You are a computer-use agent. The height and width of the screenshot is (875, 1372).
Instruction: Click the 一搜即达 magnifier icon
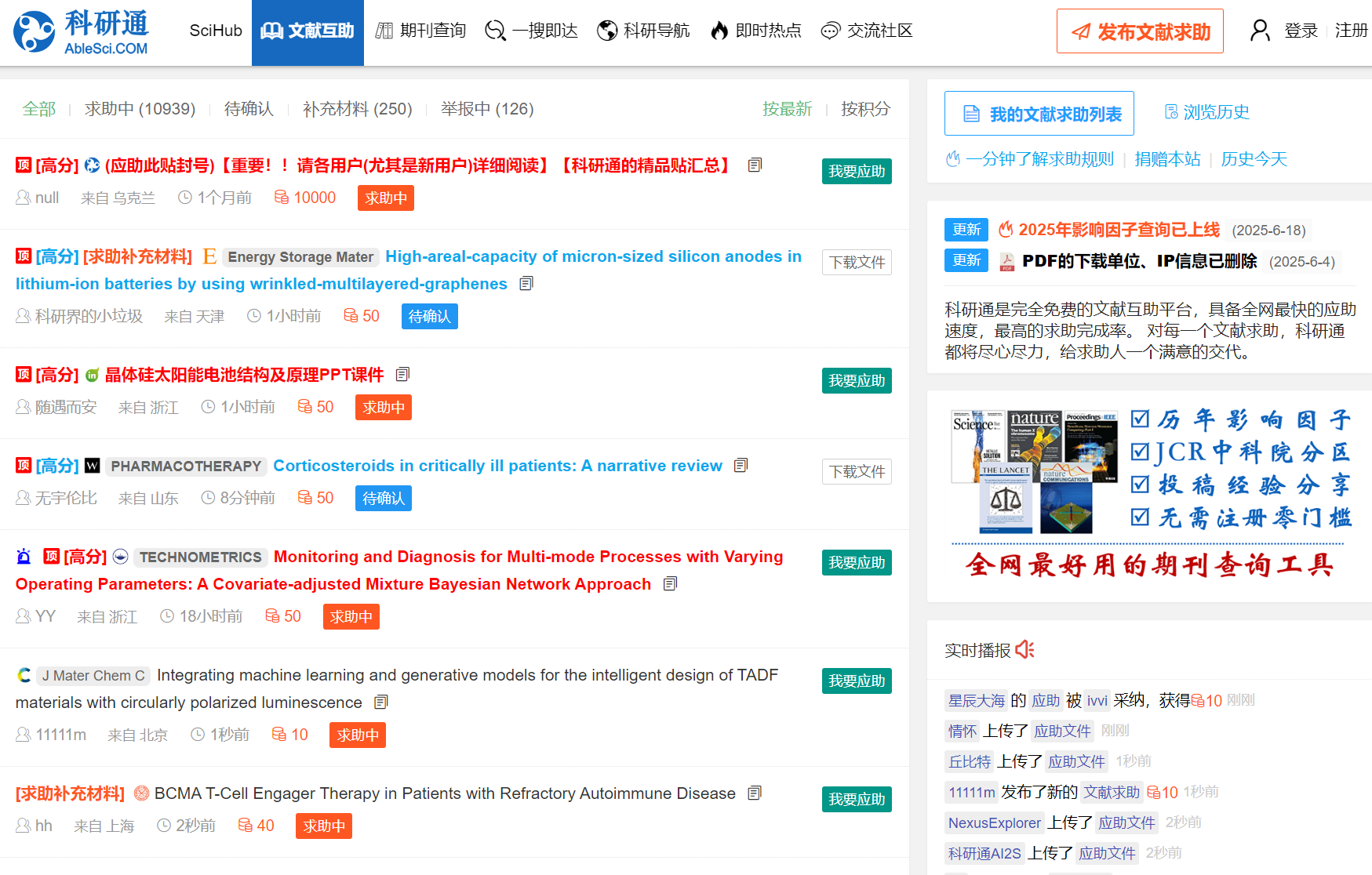495,31
